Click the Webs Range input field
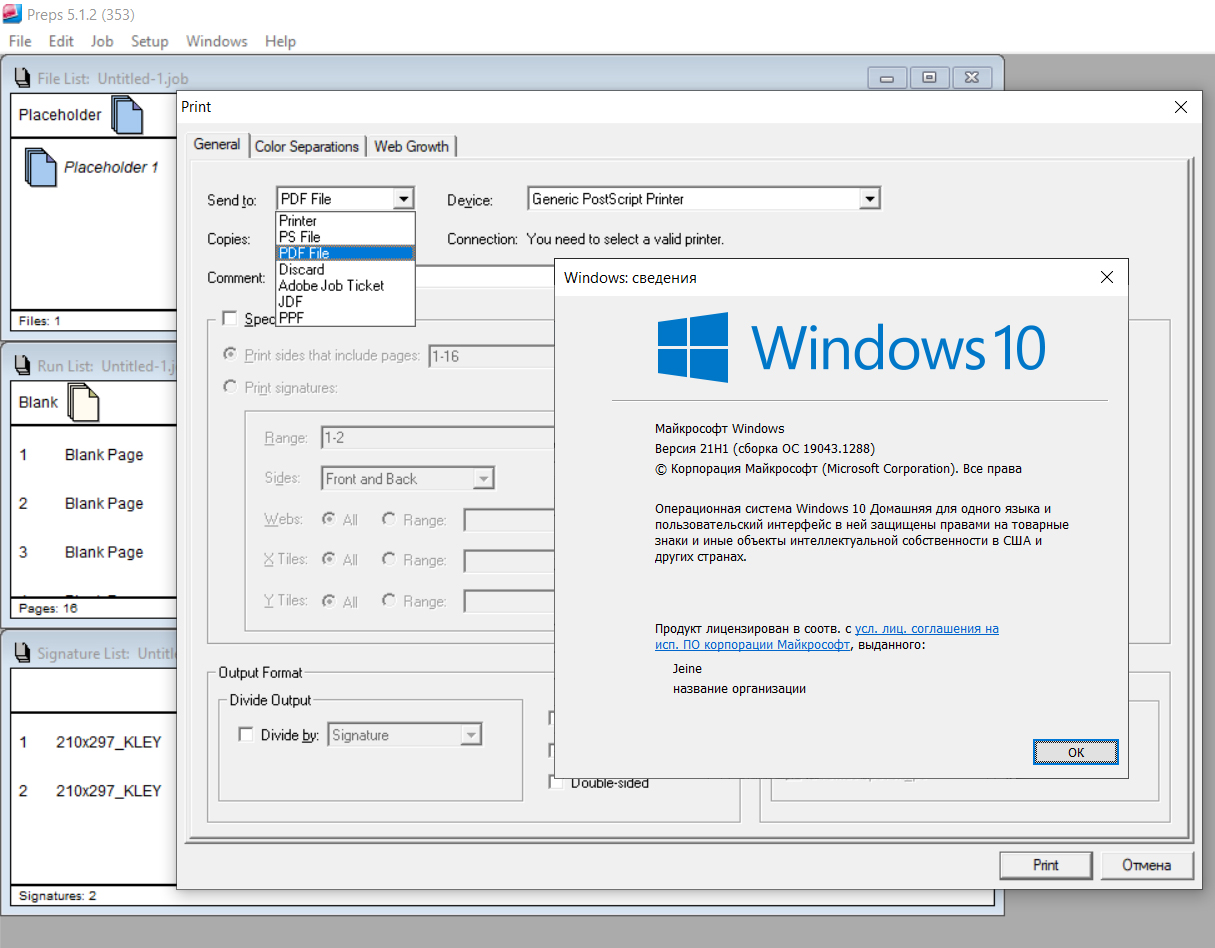Screen dimensions: 1215x948 pos(509,520)
